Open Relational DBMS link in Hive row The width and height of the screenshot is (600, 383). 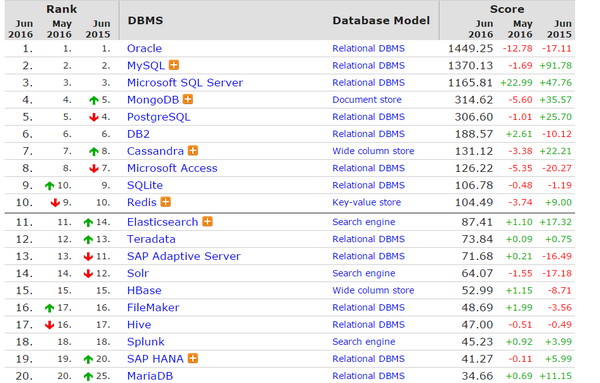point(368,324)
